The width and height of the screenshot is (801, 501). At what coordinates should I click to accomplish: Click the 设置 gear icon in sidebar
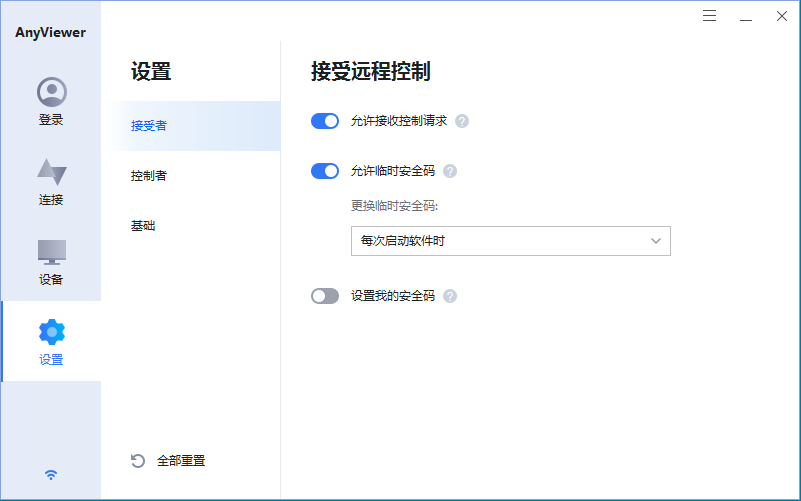[x=51, y=332]
